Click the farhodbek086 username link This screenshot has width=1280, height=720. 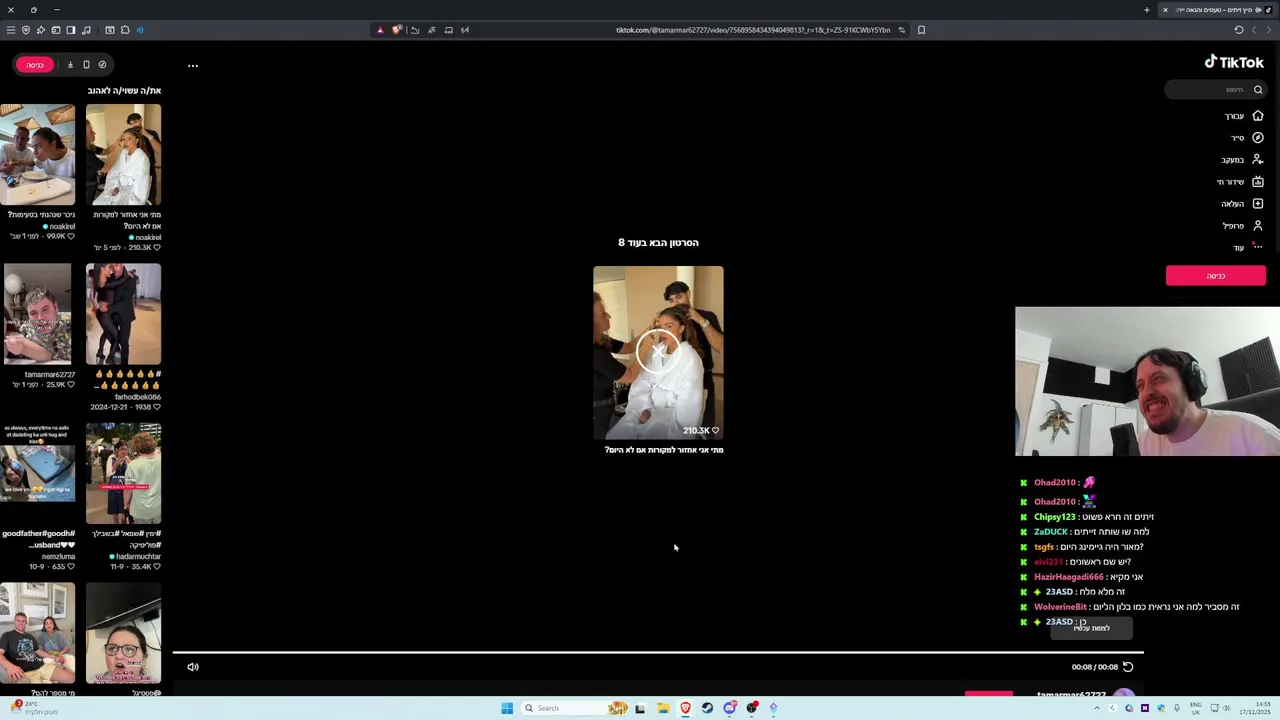pyautogui.click(x=138, y=397)
